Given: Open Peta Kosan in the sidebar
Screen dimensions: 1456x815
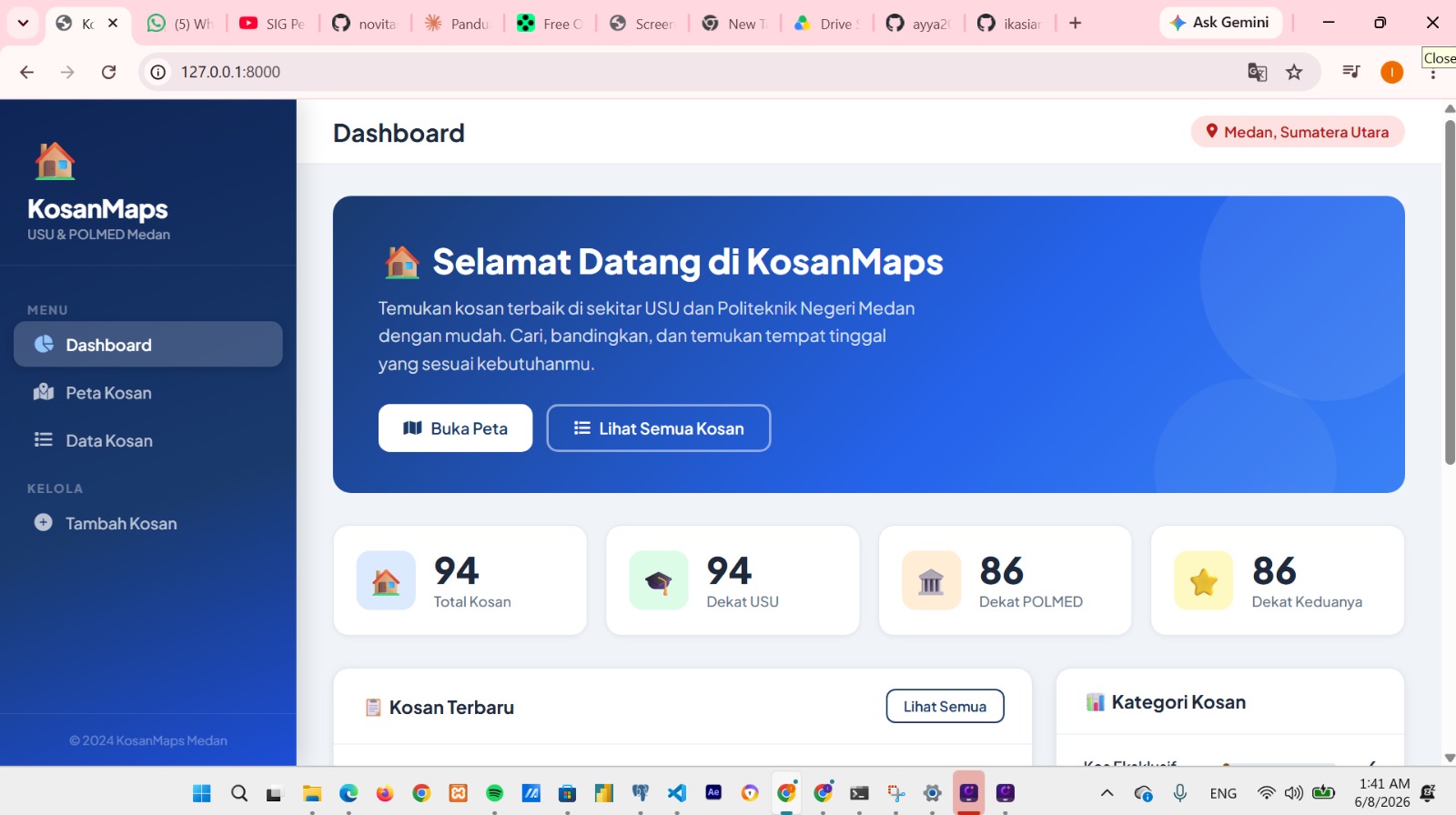Looking at the screenshot, I should tap(148, 393).
